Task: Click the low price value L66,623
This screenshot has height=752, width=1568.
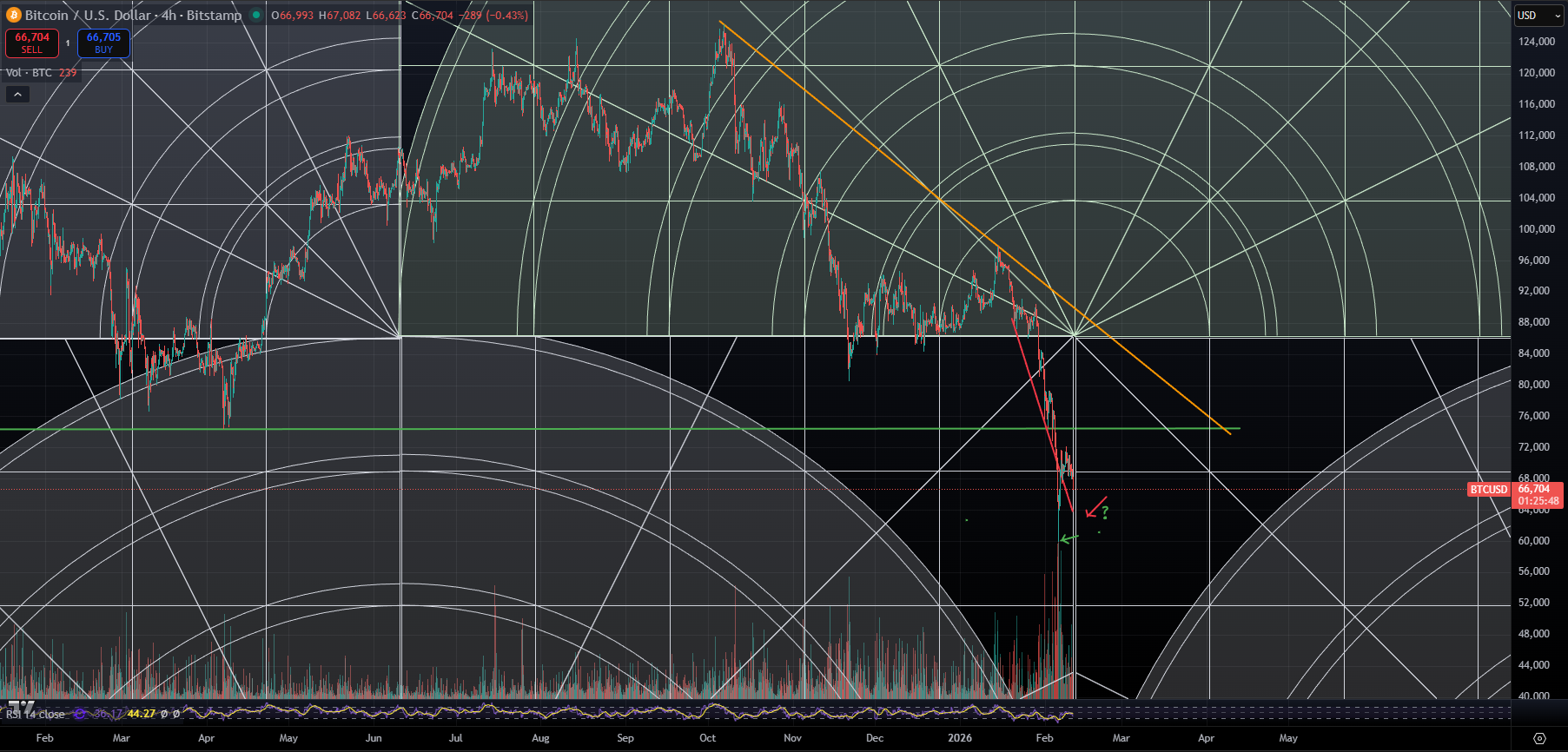Action: click(x=386, y=15)
